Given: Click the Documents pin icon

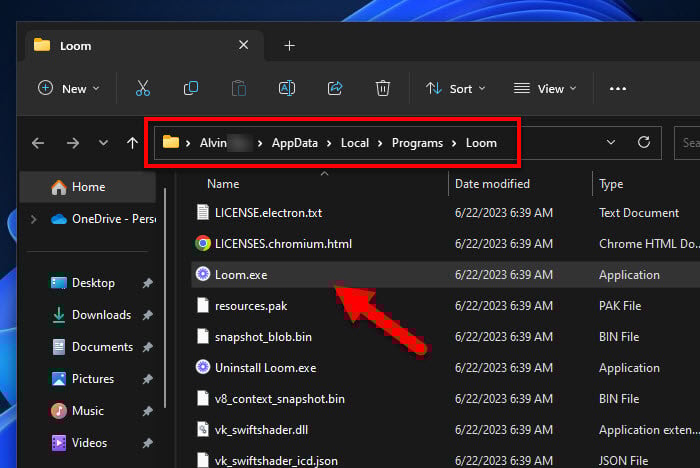Looking at the screenshot, I should (x=148, y=347).
